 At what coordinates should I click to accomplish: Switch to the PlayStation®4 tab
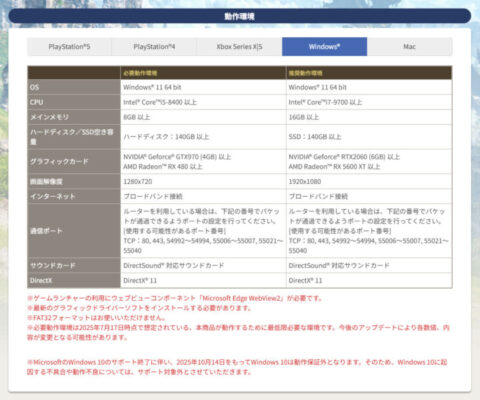(x=154, y=47)
